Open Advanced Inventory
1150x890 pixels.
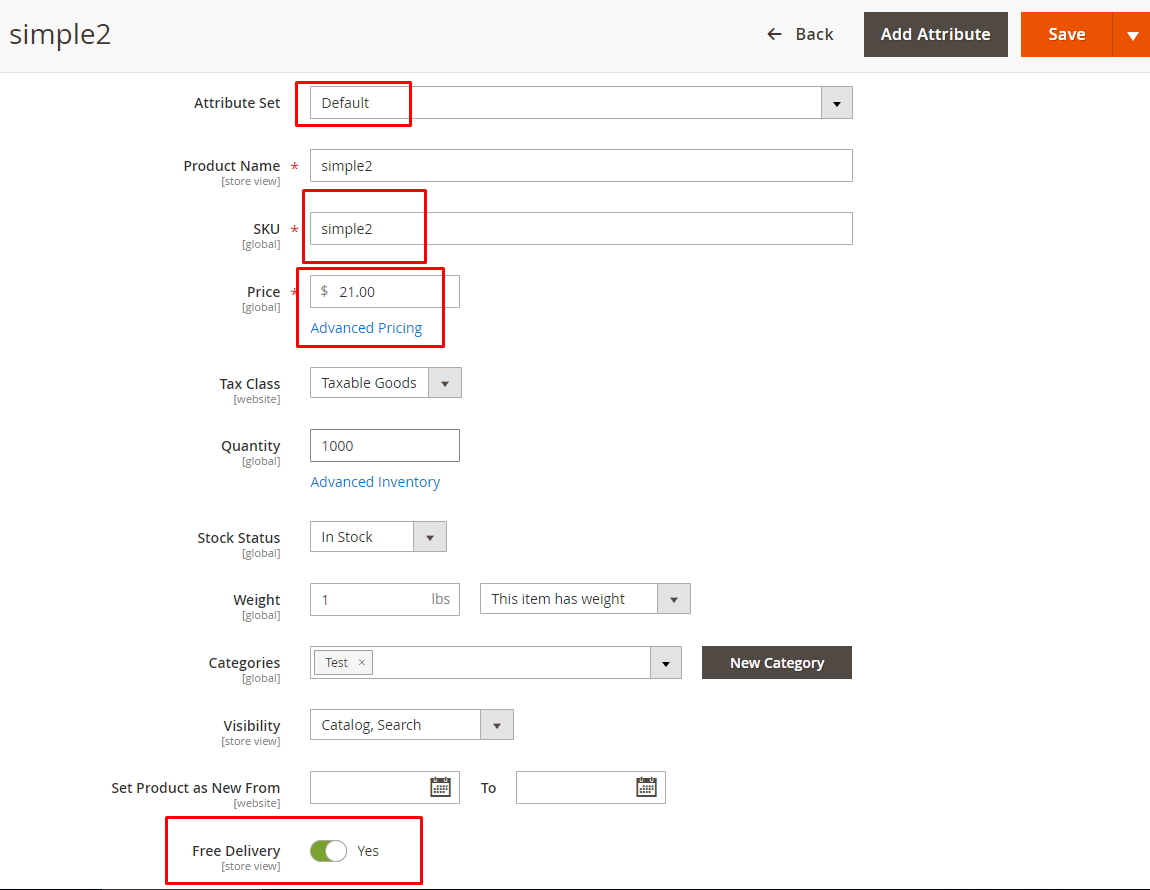tap(375, 481)
